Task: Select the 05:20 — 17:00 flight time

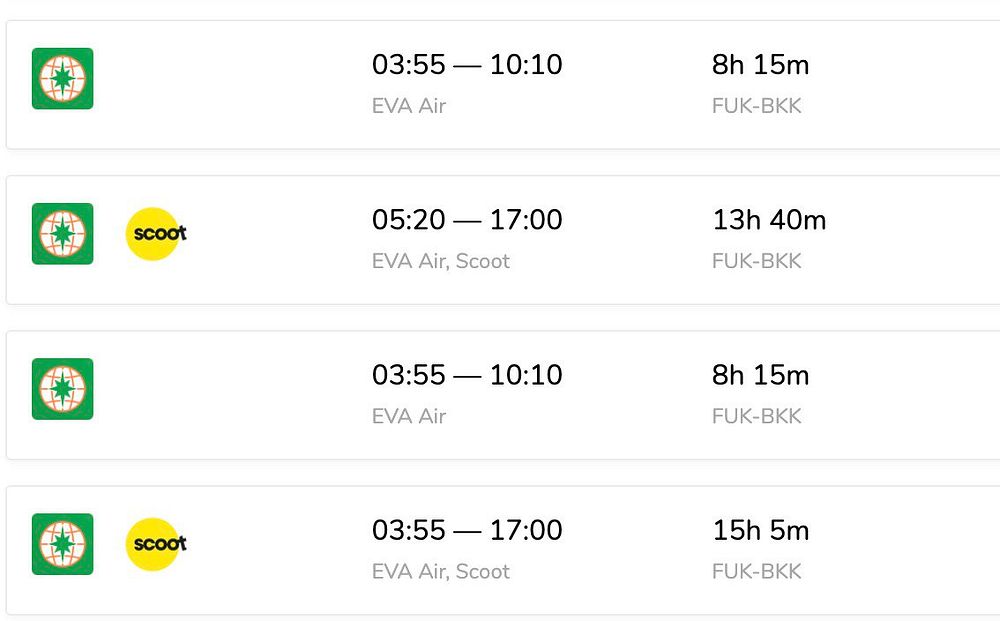Action: [x=467, y=220]
